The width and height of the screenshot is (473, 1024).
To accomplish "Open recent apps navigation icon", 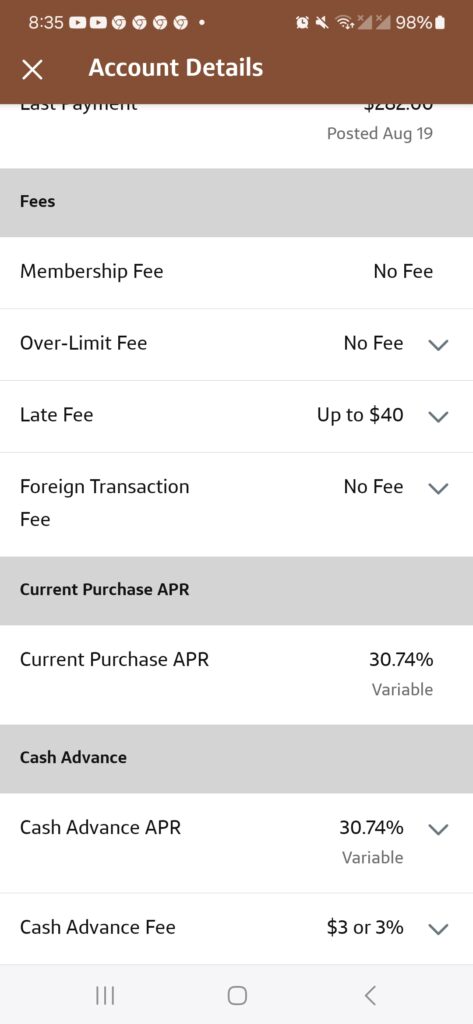I will pos(105,995).
